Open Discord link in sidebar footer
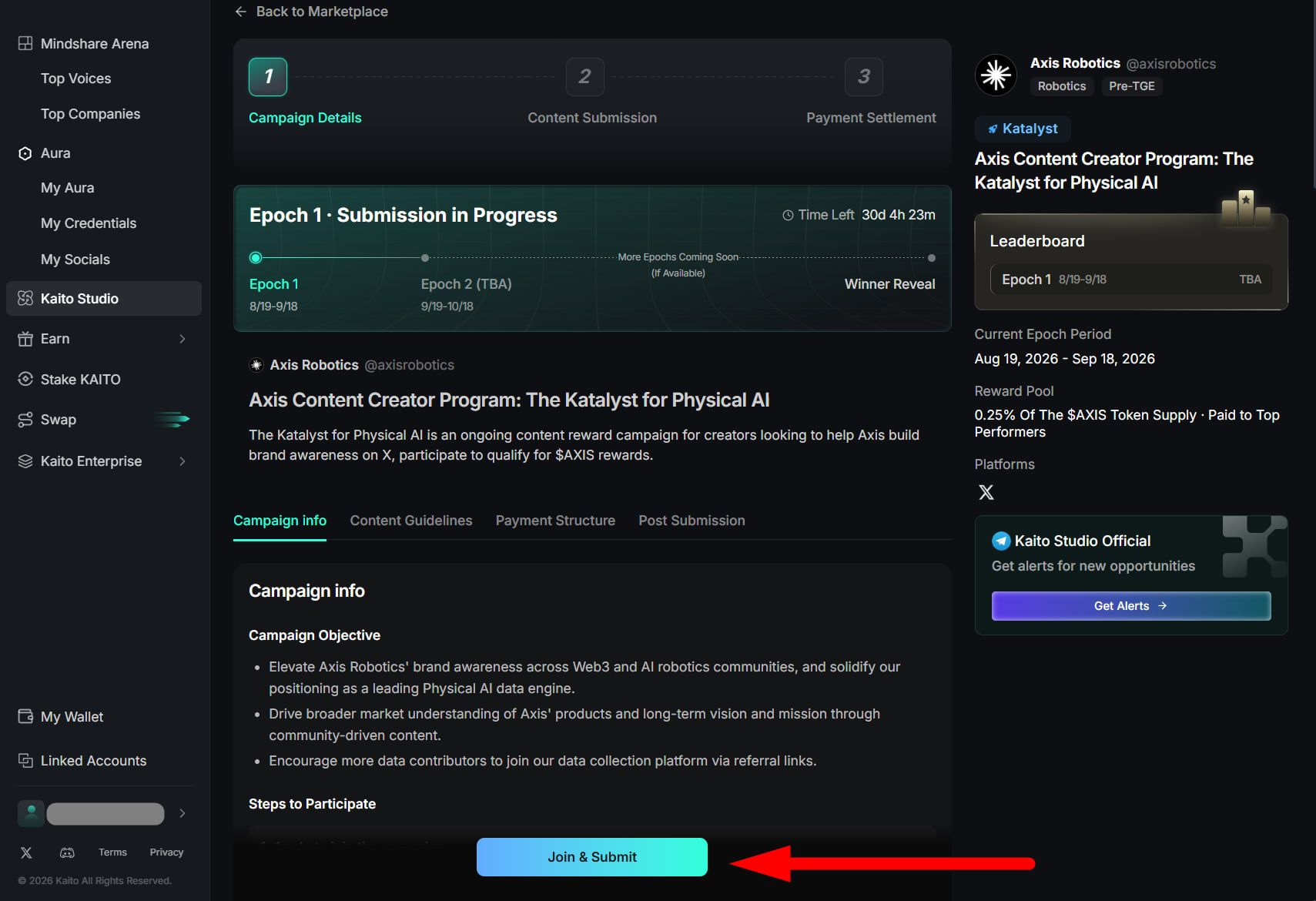The image size is (1316, 901). point(68,852)
